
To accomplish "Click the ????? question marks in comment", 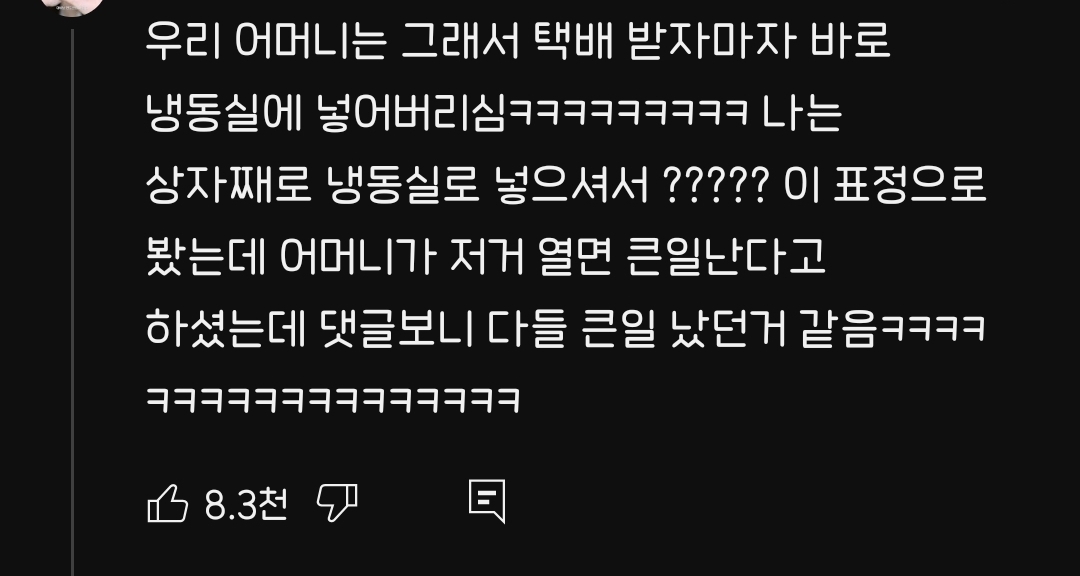I will (x=716, y=185).
